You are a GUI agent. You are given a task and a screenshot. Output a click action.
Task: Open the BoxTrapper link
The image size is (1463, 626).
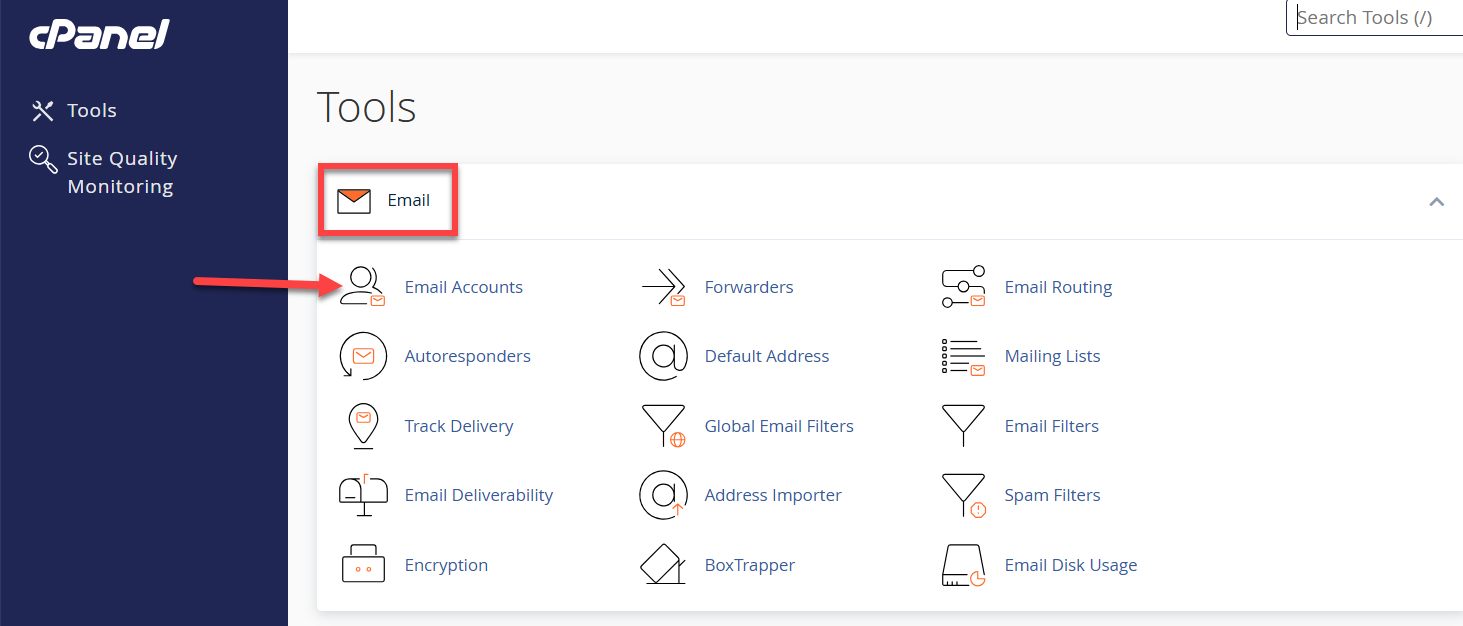click(x=750, y=565)
